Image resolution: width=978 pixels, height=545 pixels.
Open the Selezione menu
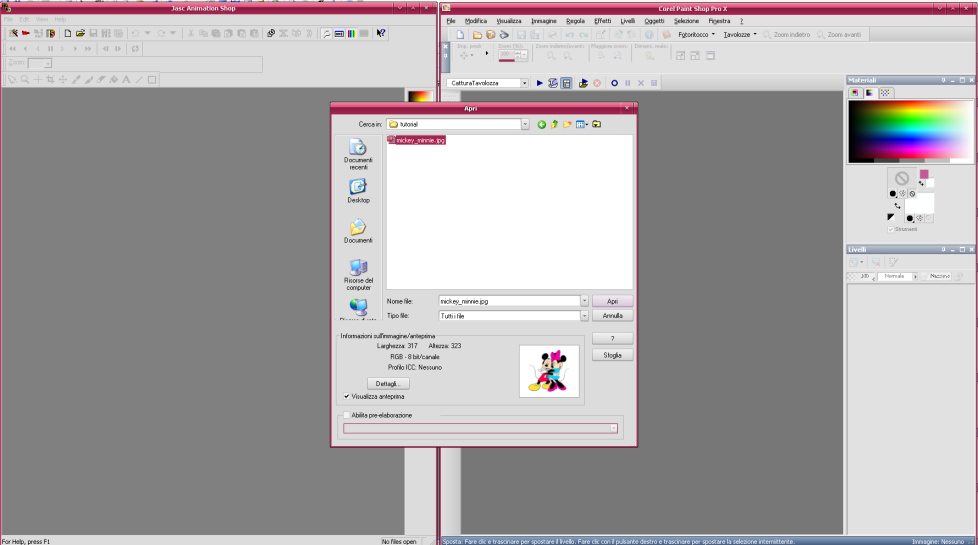coord(686,21)
